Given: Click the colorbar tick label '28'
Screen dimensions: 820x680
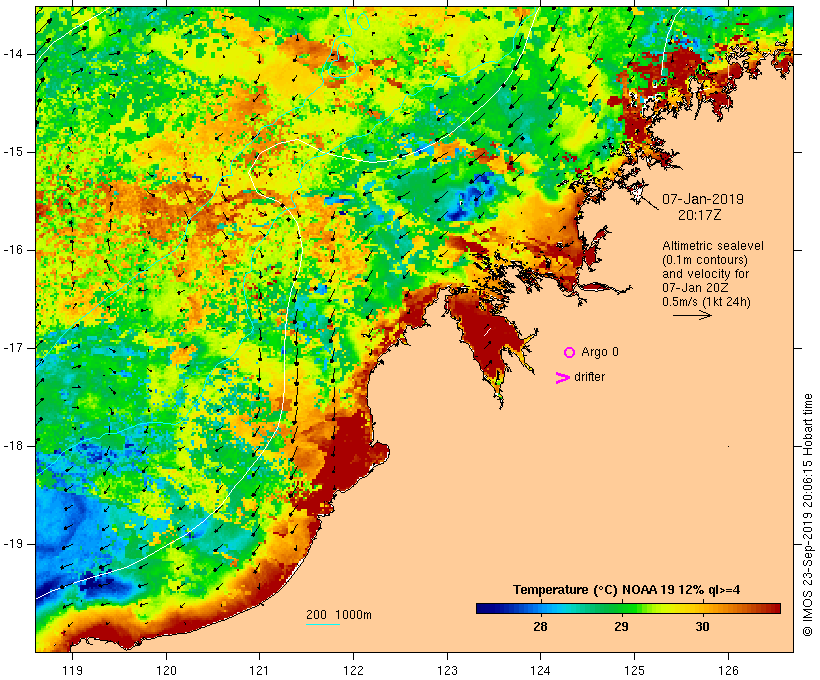Looking at the screenshot, I should pos(540,626).
